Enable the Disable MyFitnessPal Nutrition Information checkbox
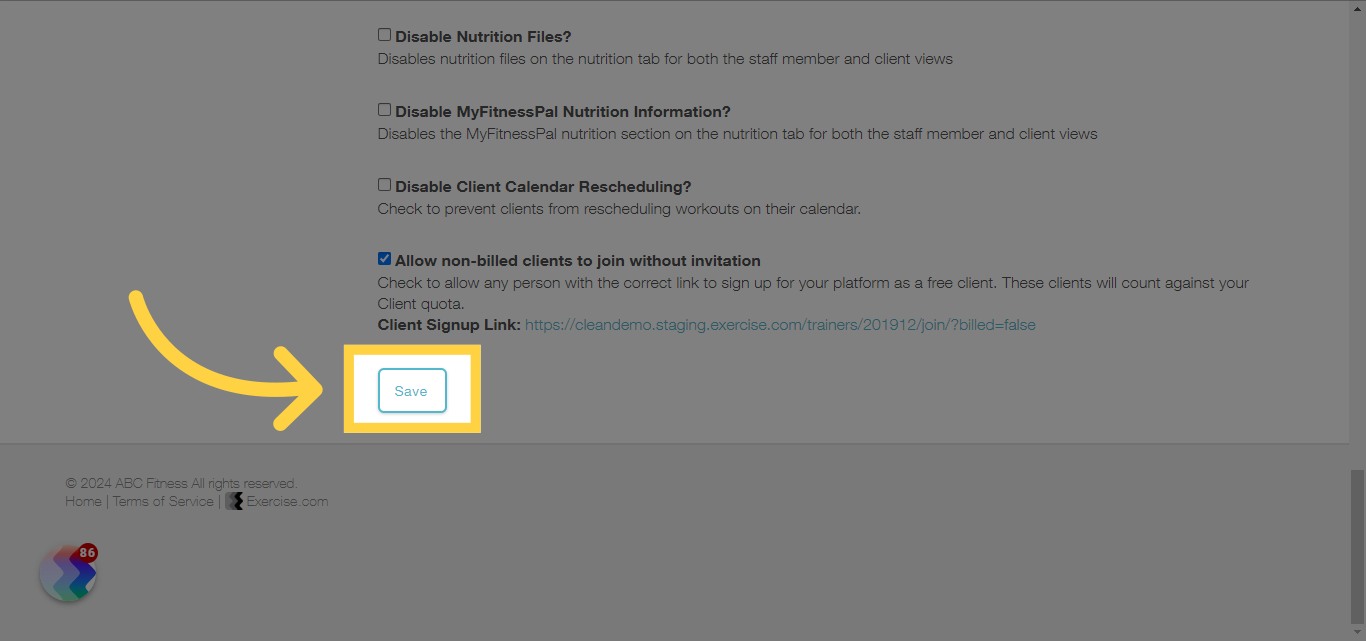Image resolution: width=1366 pixels, height=641 pixels. pos(384,110)
